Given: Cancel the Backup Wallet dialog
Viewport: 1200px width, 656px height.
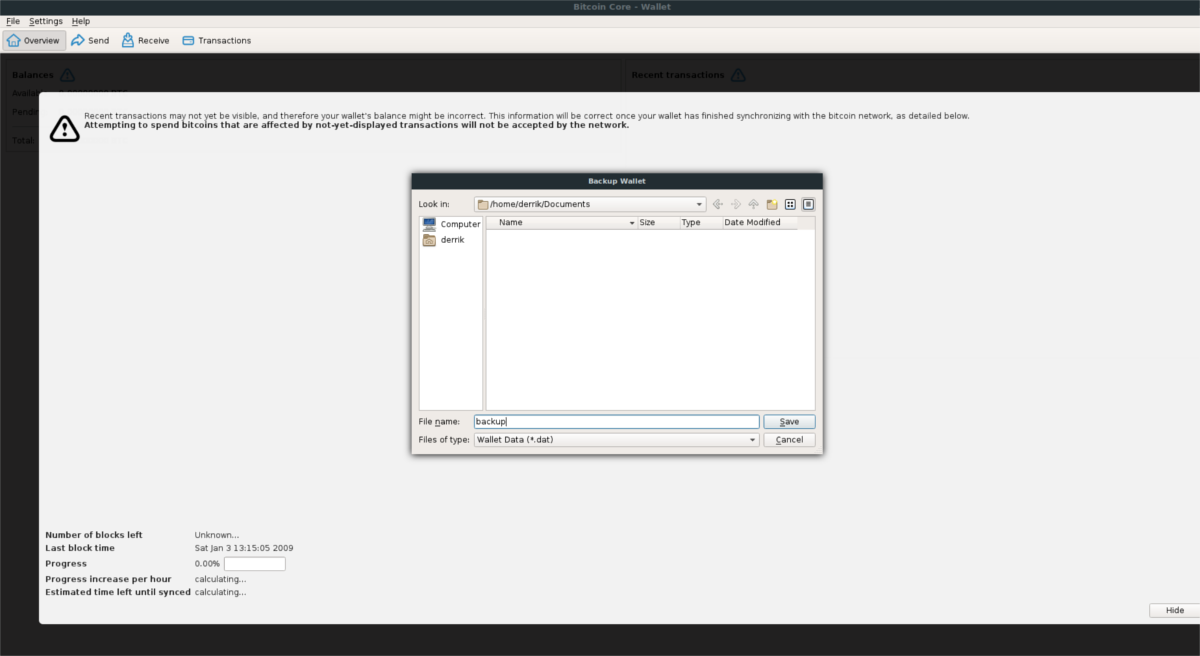Looking at the screenshot, I should (789, 440).
